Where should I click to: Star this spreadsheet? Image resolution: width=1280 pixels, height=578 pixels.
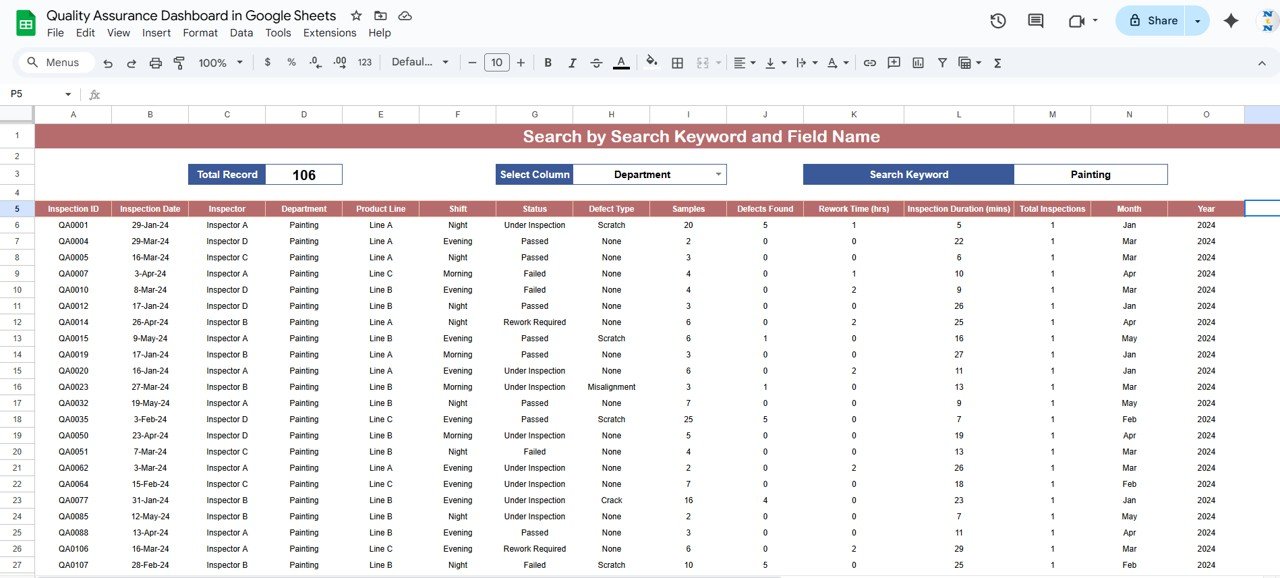[x=357, y=16]
